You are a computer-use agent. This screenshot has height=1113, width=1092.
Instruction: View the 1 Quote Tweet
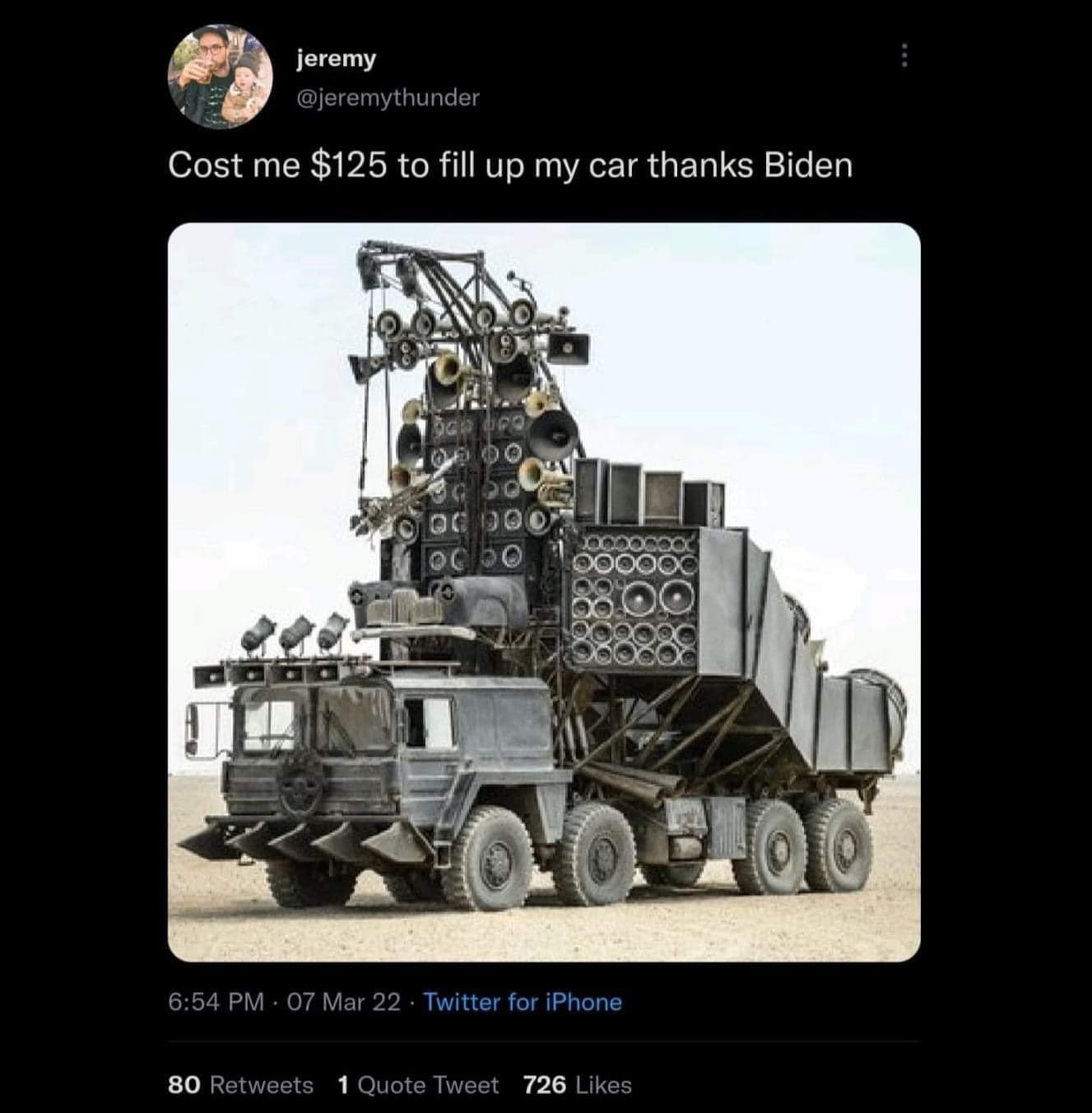(x=418, y=1085)
